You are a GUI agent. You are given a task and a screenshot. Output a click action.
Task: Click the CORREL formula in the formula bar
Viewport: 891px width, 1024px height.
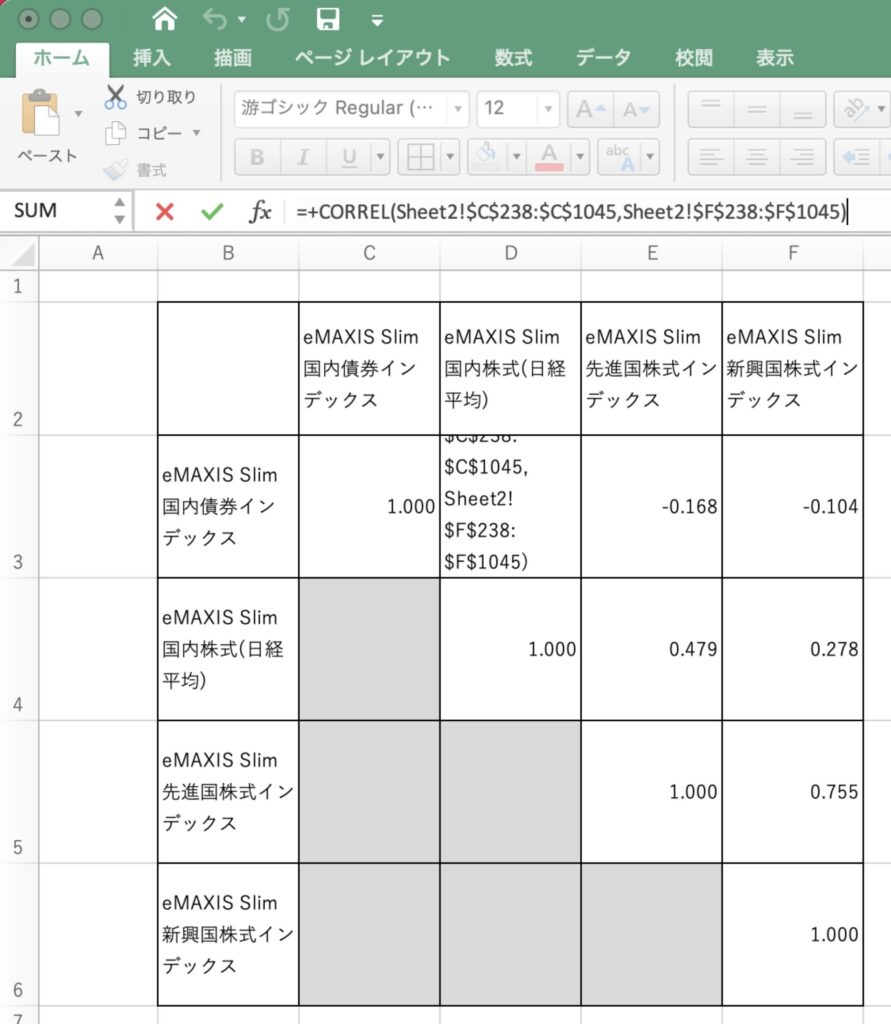(571, 211)
